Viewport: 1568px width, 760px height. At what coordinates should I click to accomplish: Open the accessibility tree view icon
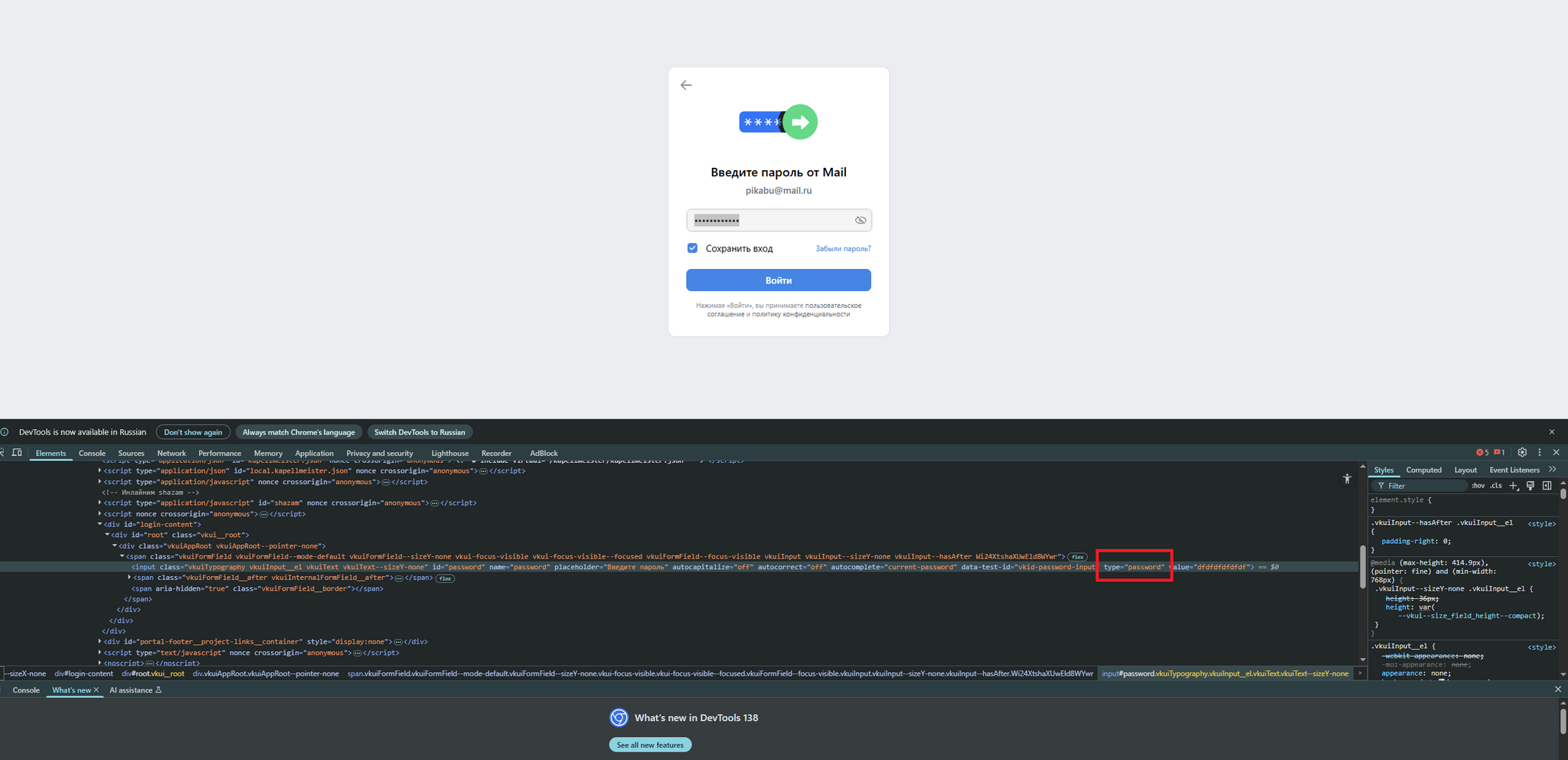tap(1347, 479)
